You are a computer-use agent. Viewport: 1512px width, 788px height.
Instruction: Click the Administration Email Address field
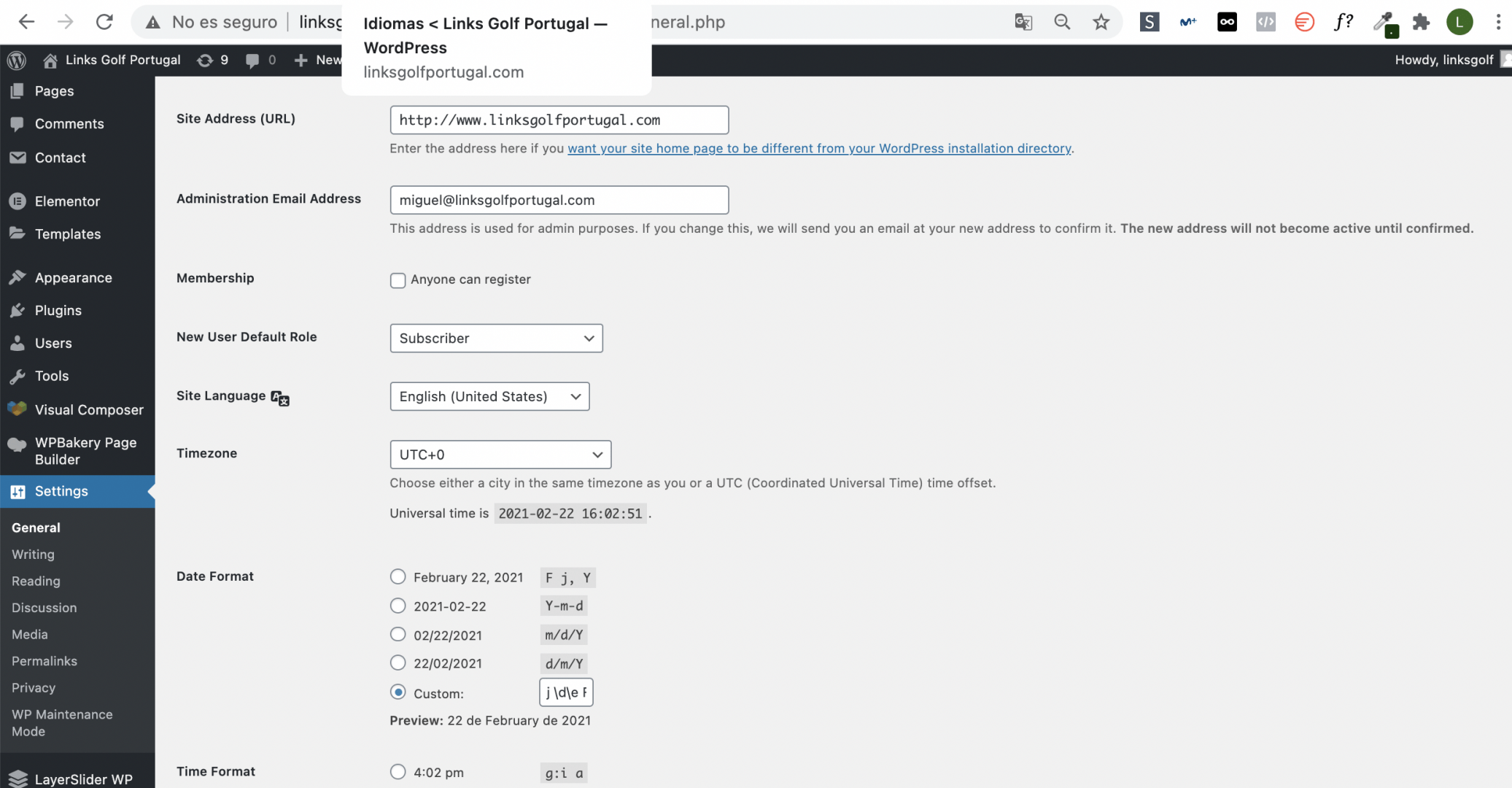[x=559, y=200]
